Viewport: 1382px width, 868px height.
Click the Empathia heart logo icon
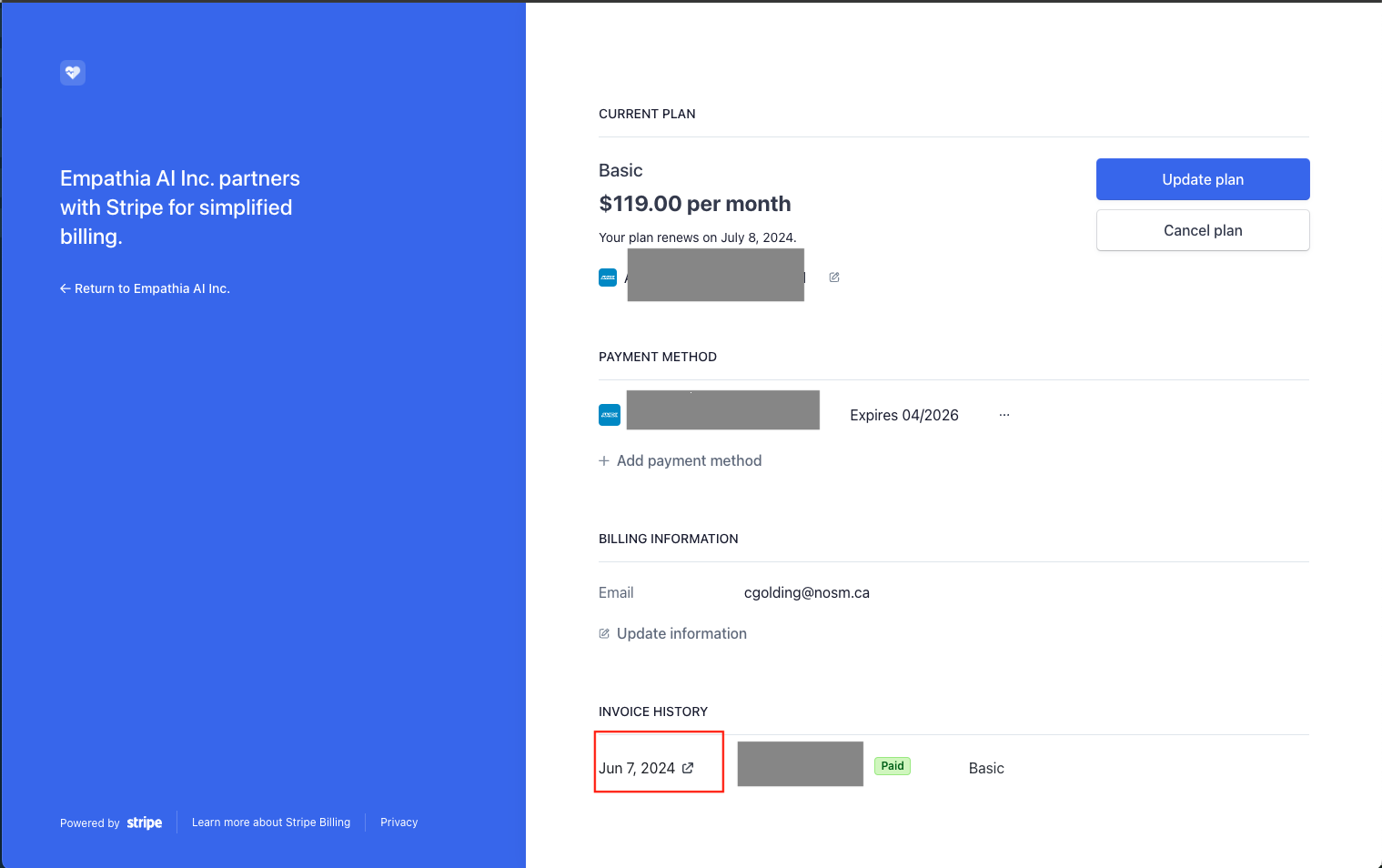point(73,73)
